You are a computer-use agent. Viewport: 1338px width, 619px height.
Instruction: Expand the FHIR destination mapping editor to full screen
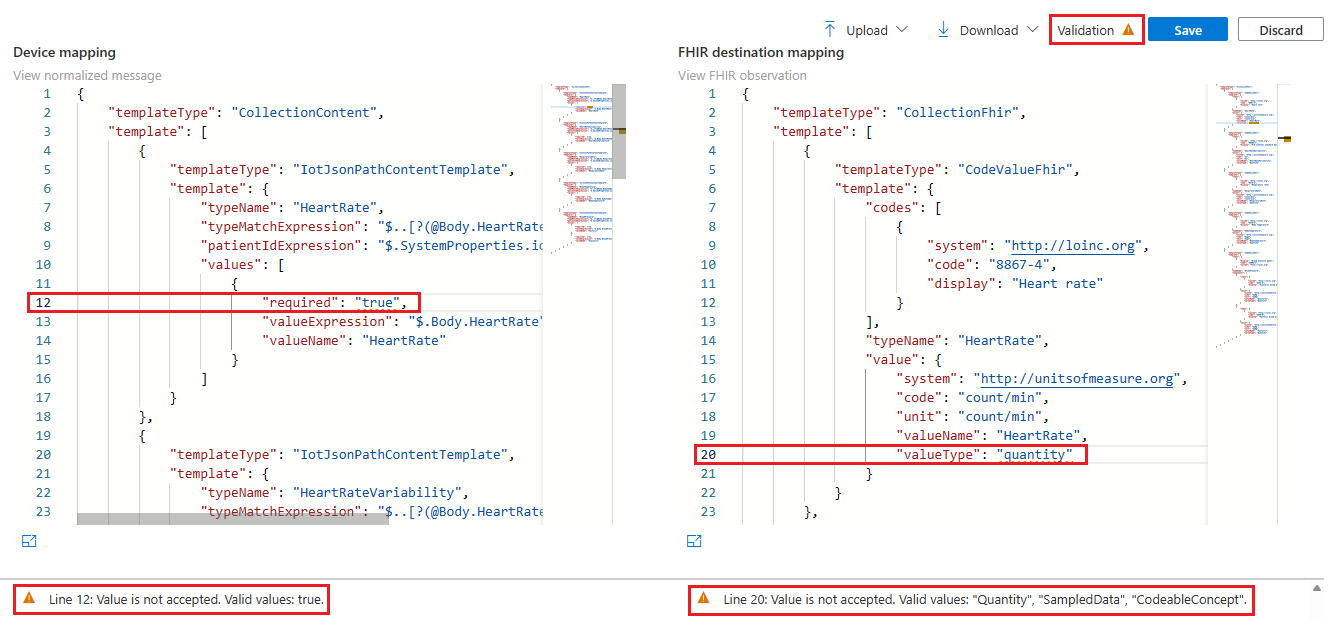click(694, 540)
